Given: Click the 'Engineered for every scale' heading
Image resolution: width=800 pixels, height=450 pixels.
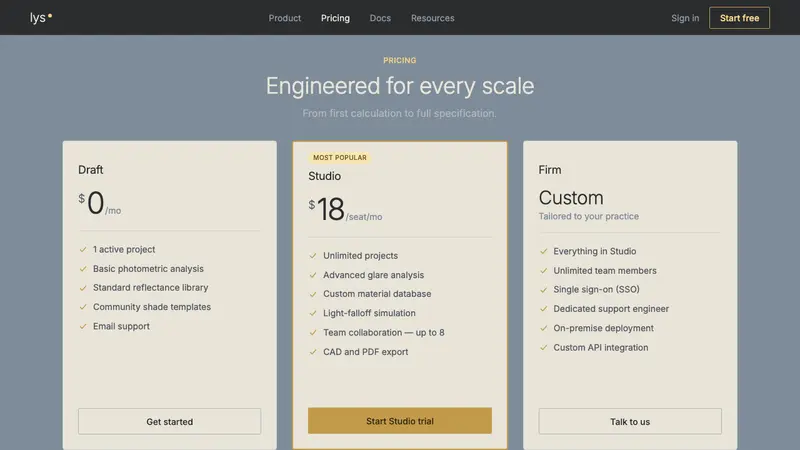Looking at the screenshot, I should pyautogui.click(x=399, y=86).
